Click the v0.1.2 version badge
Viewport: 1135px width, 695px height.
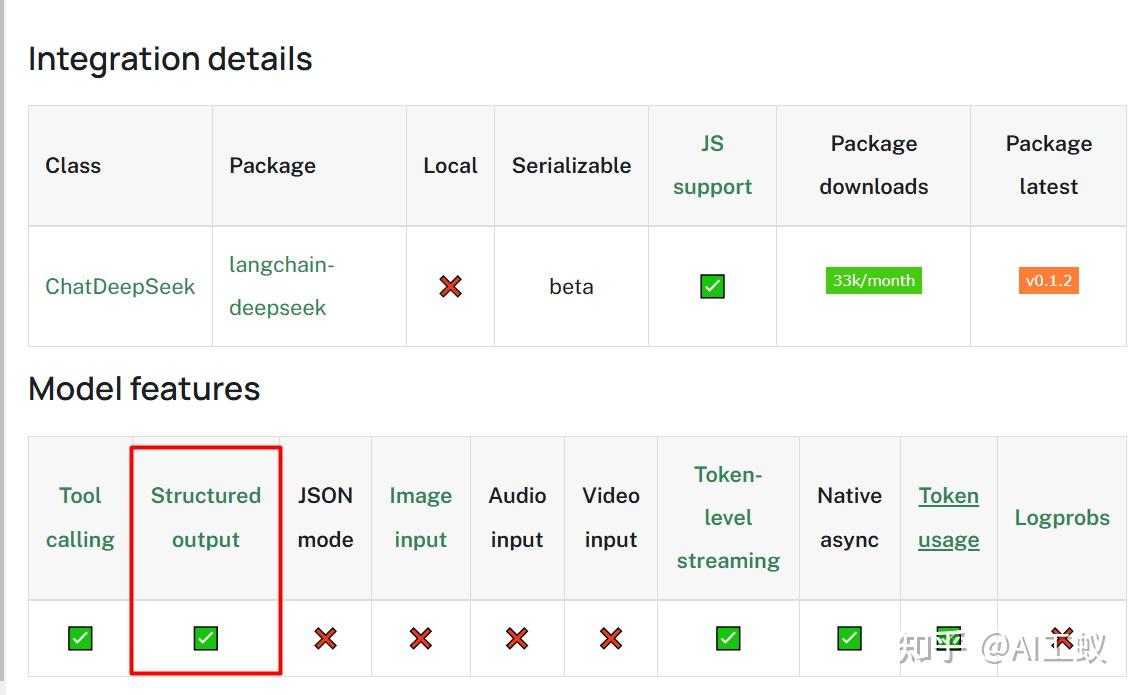[1048, 281]
